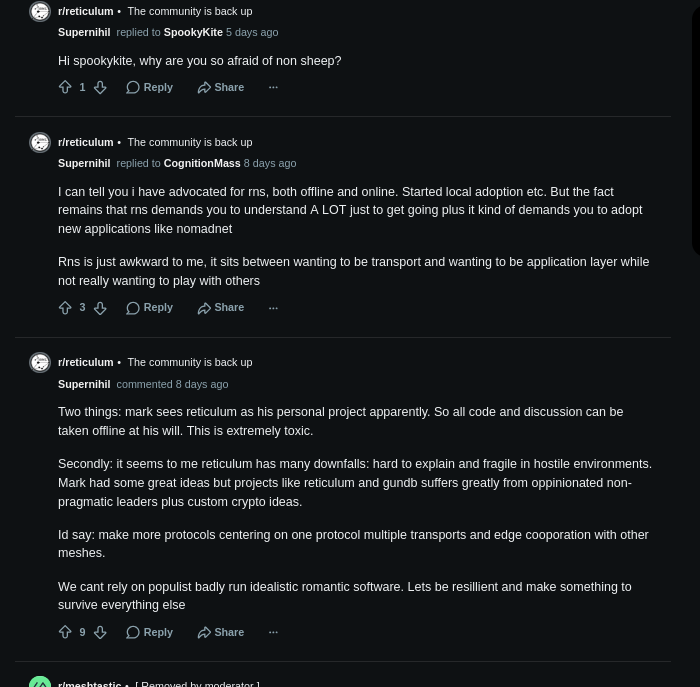This screenshot has height=687, width=700.
Task: Visit the Supernihil profile on the commented 8 days ago entry
Action: (84, 384)
